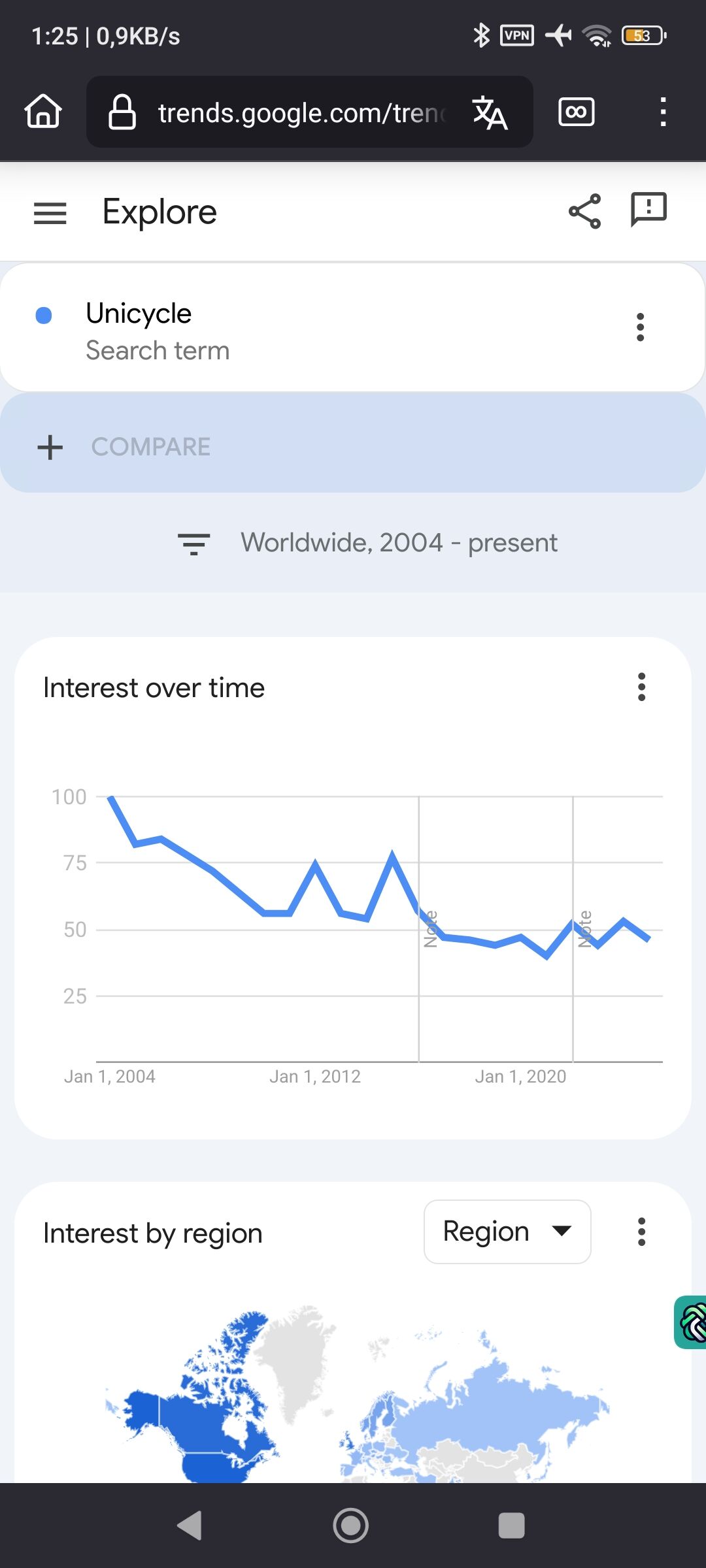Tap the Note marker near 2020
The image size is (706, 1568).
click(585, 929)
